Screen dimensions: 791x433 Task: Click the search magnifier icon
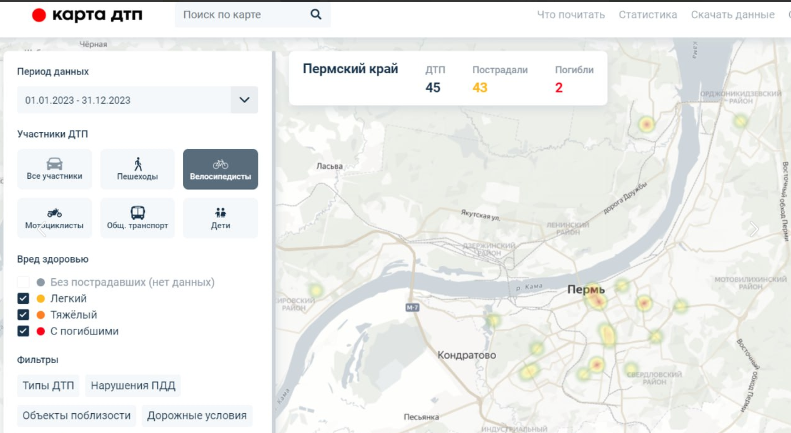click(316, 15)
